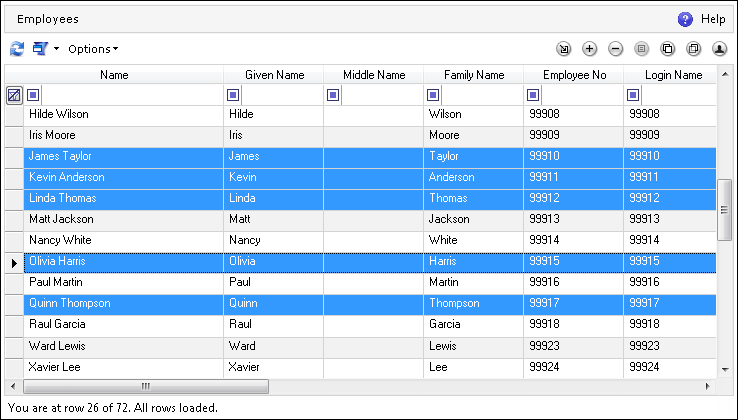Click the '99909' Login Name cell
The height and width of the screenshot is (420, 738).
pyautogui.click(x=670, y=136)
